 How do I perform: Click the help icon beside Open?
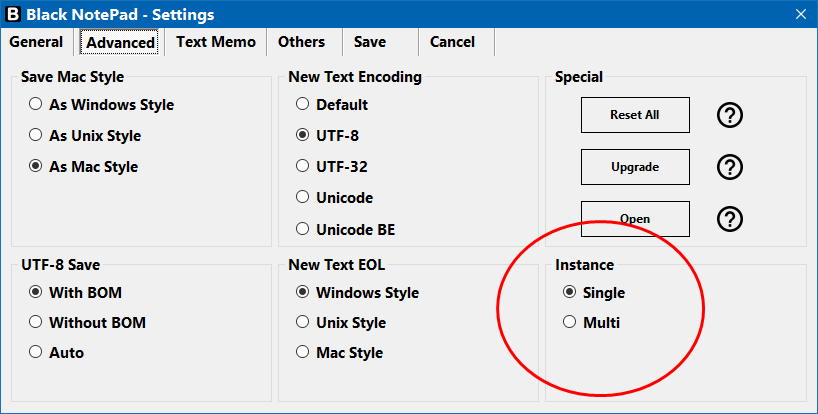(x=730, y=219)
